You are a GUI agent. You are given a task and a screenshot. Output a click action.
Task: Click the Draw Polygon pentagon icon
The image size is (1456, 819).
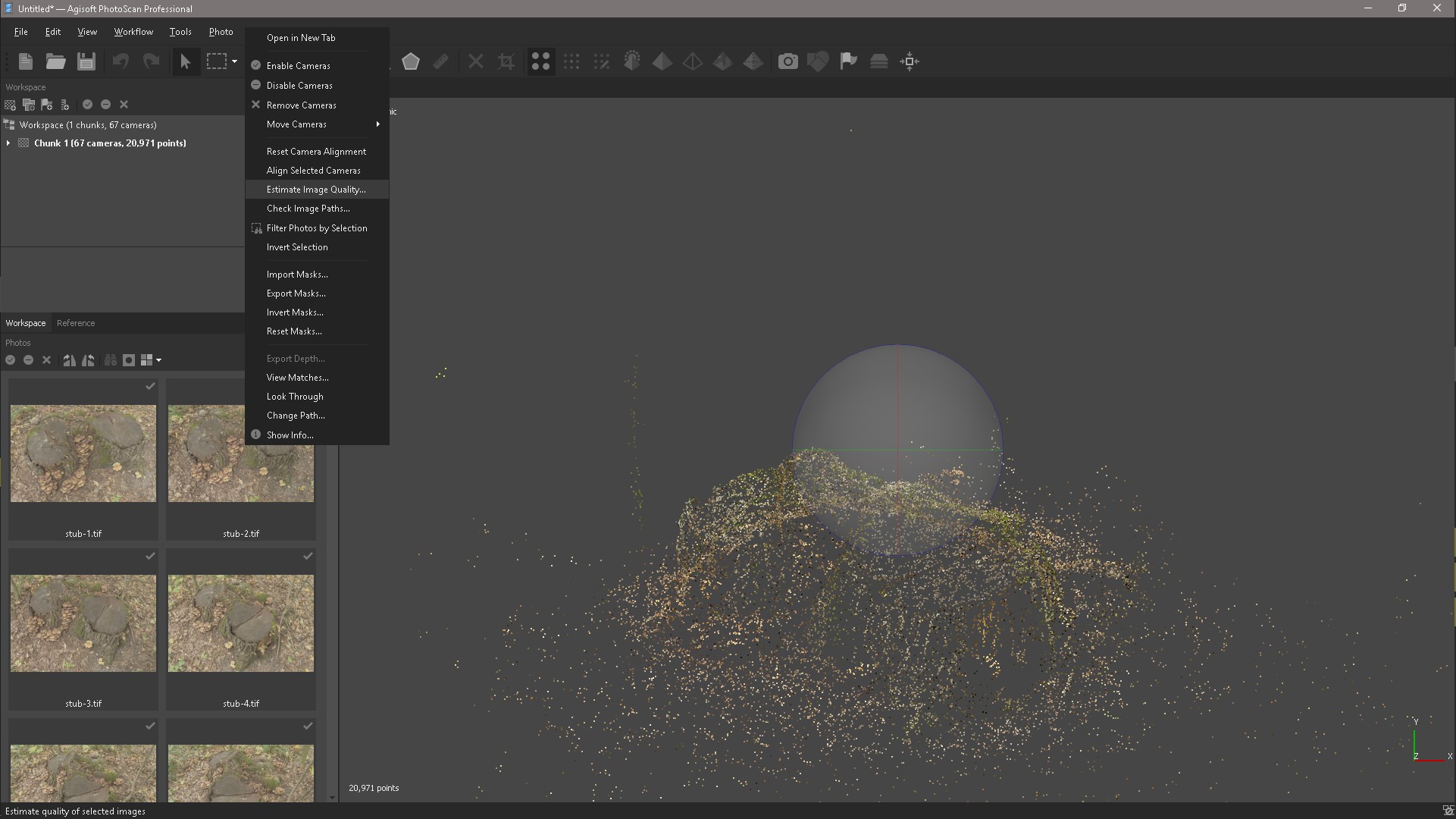coord(411,61)
